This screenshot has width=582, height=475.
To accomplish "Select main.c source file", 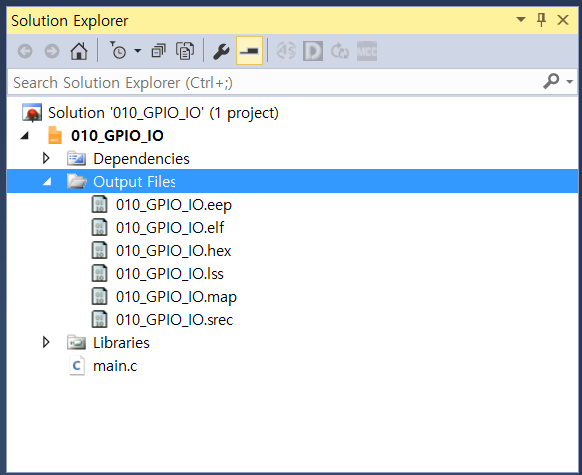I will (115, 366).
